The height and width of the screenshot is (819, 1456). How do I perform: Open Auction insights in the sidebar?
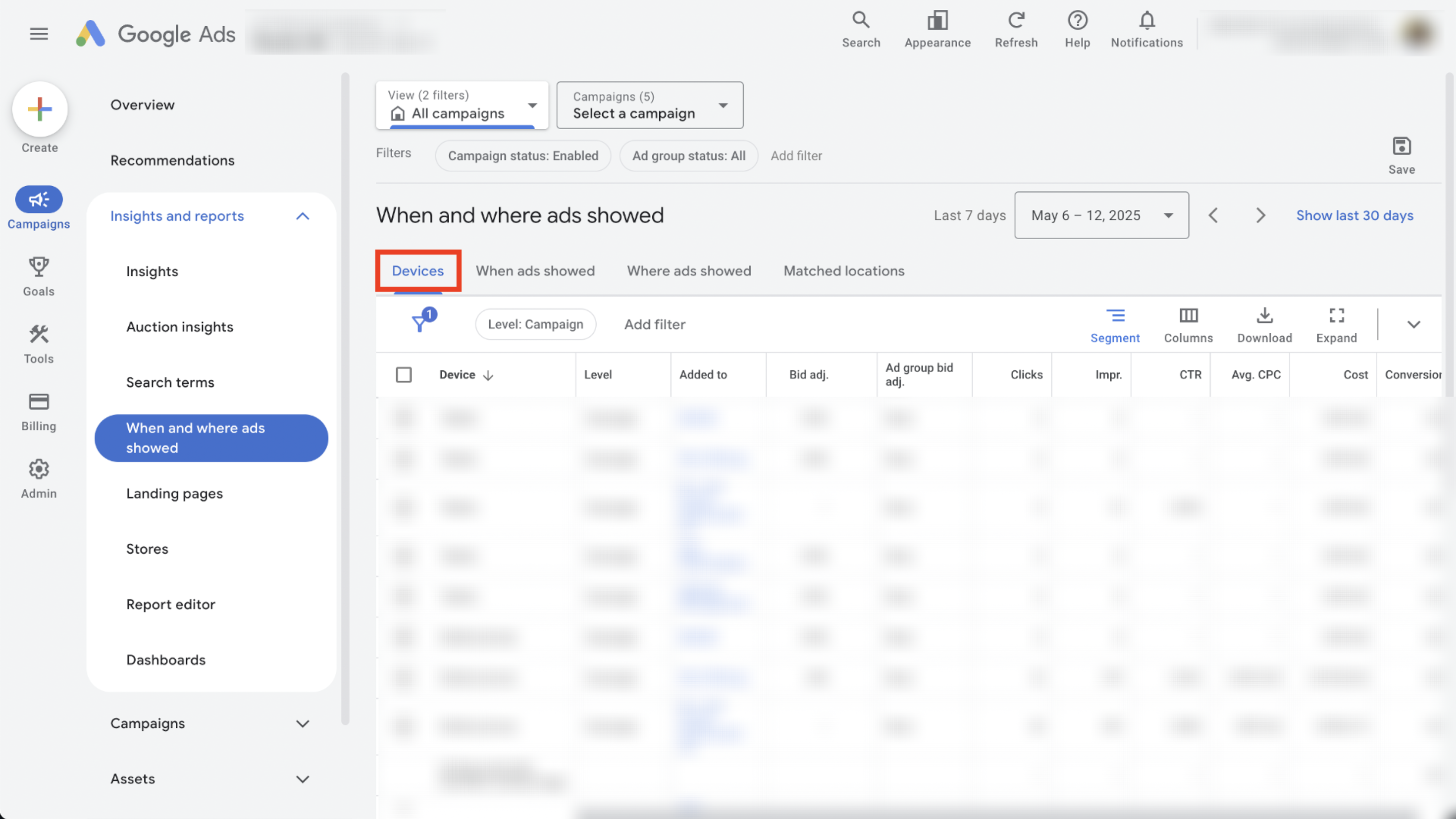point(180,327)
